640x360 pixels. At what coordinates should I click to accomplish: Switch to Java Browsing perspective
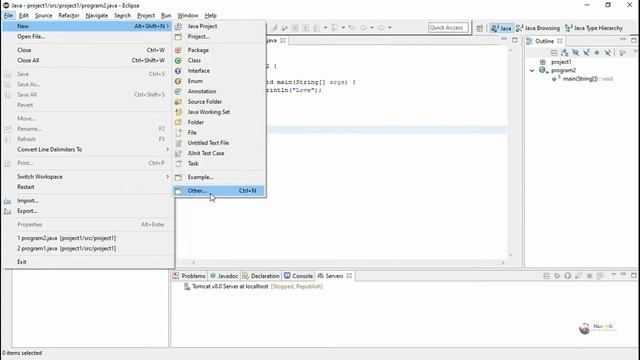pos(538,28)
